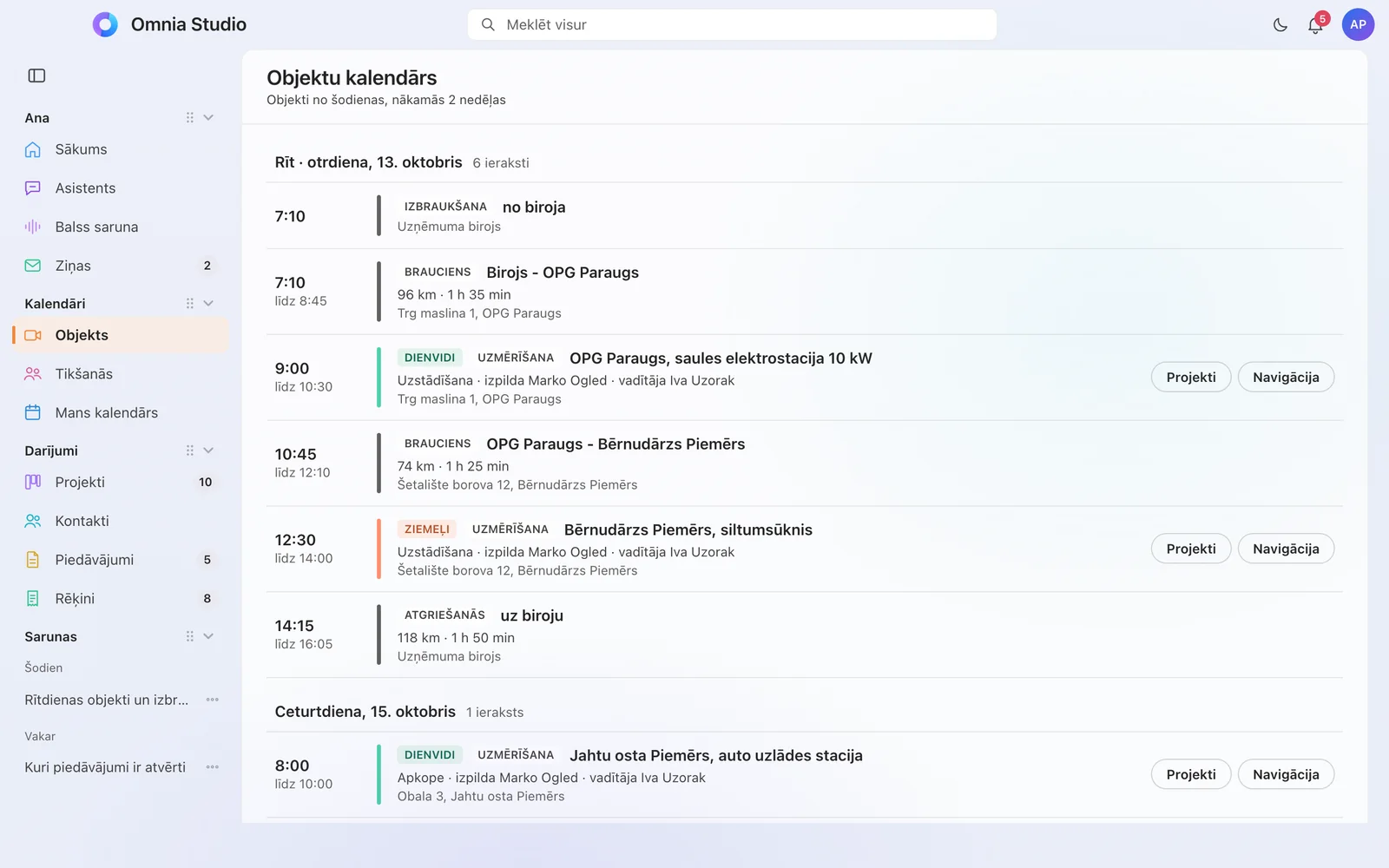Open Projekti for OPG Paraugs saules elektrostacija
The image size is (1389, 868).
point(1191,377)
